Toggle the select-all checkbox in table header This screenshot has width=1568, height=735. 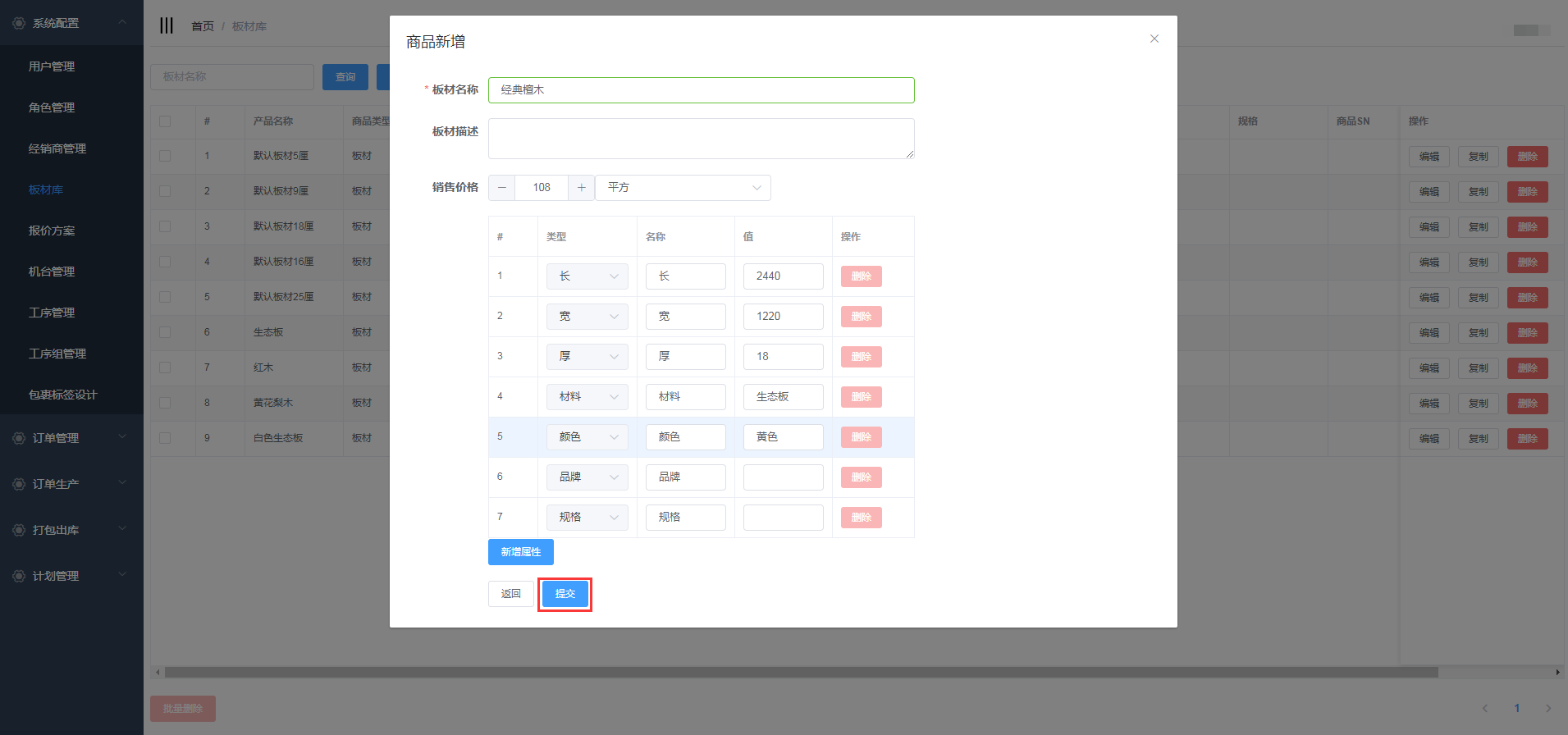(x=165, y=121)
